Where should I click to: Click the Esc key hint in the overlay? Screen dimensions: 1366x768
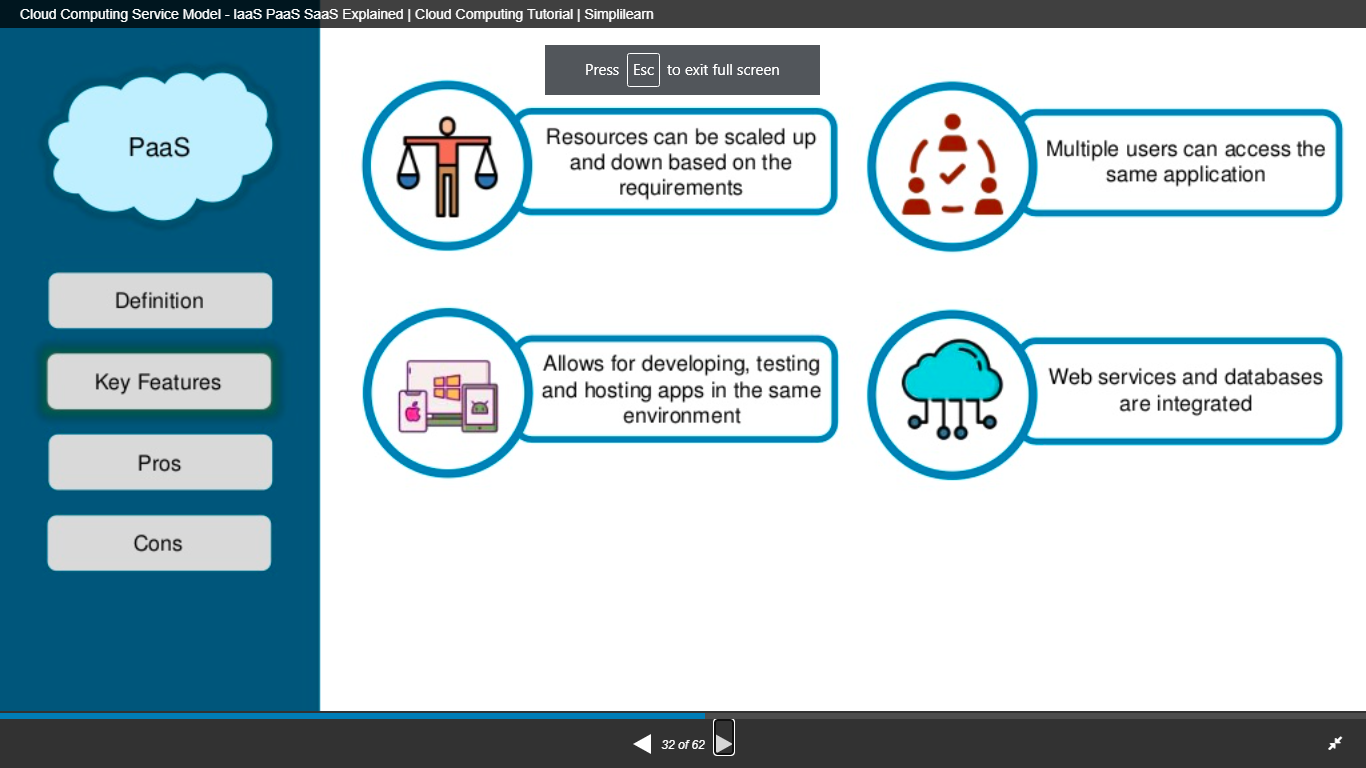[x=643, y=70]
